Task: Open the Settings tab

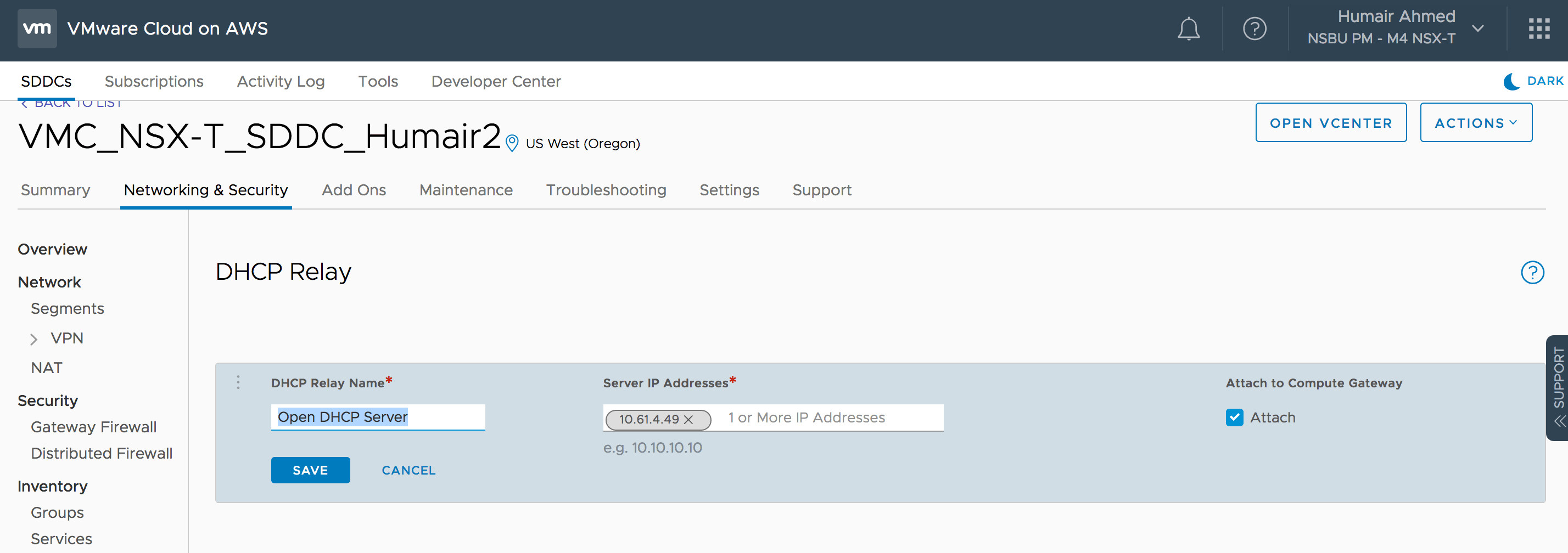Action: click(729, 190)
